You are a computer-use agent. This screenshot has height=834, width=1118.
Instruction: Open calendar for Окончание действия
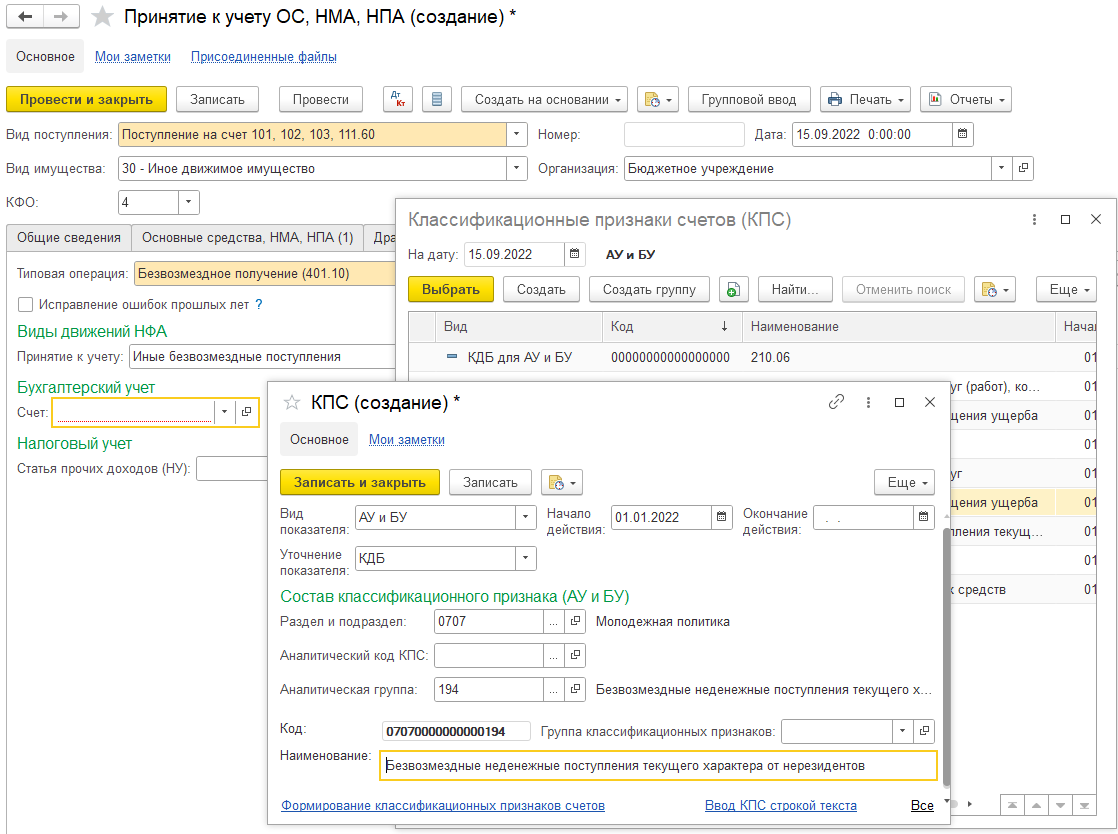[923, 517]
